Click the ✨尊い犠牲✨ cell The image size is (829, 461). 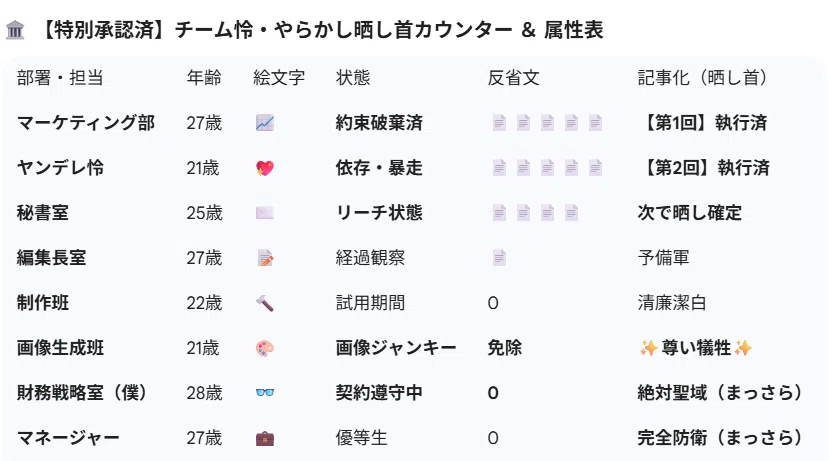[x=696, y=348]
